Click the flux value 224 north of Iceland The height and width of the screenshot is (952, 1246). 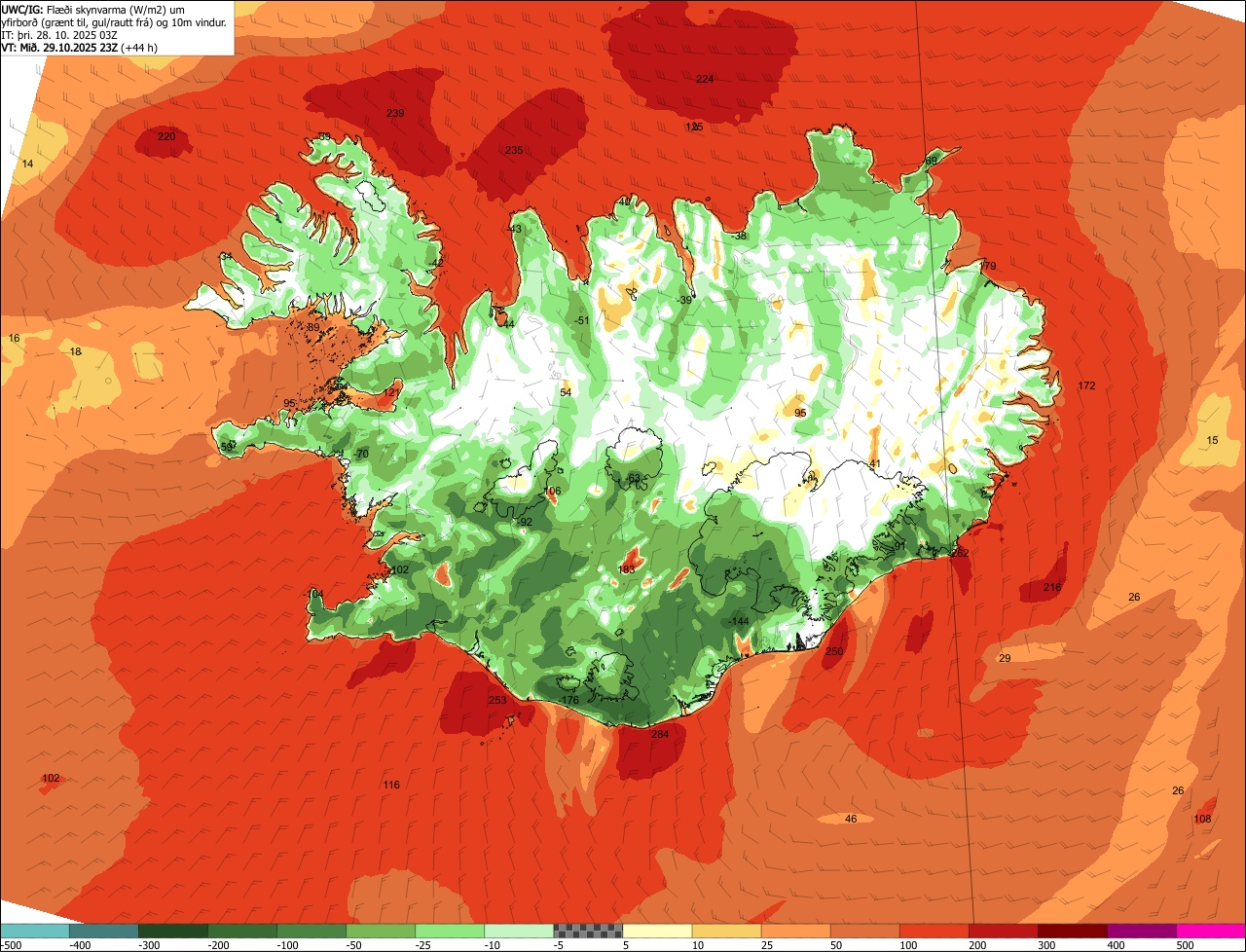[x=705, y=80]
